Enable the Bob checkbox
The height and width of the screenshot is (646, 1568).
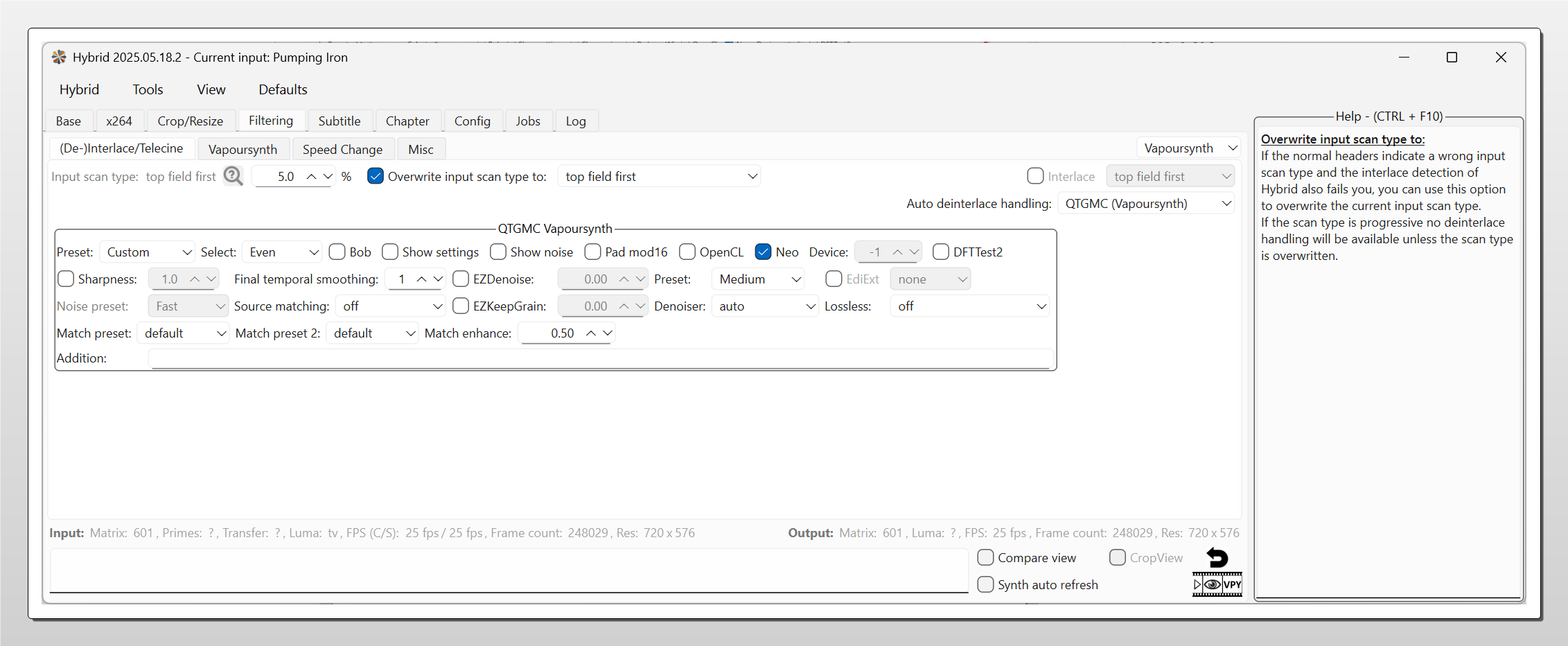(x=337, y=252)
